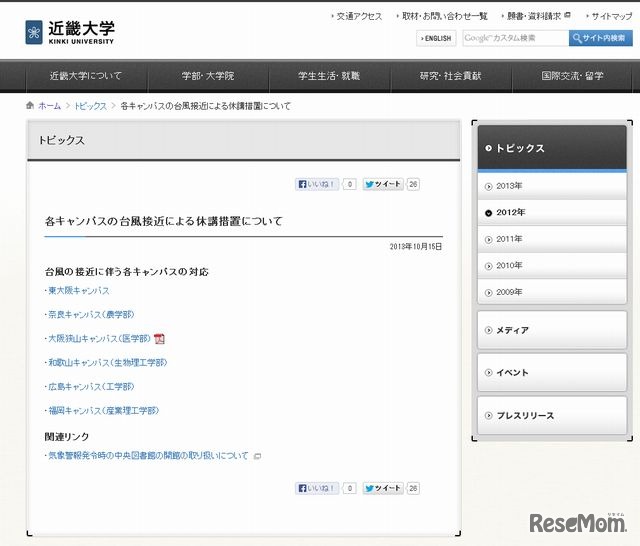Focus the Google カスタム検索 field
Screen dimensions: 640x546
[x=516, y=38]
